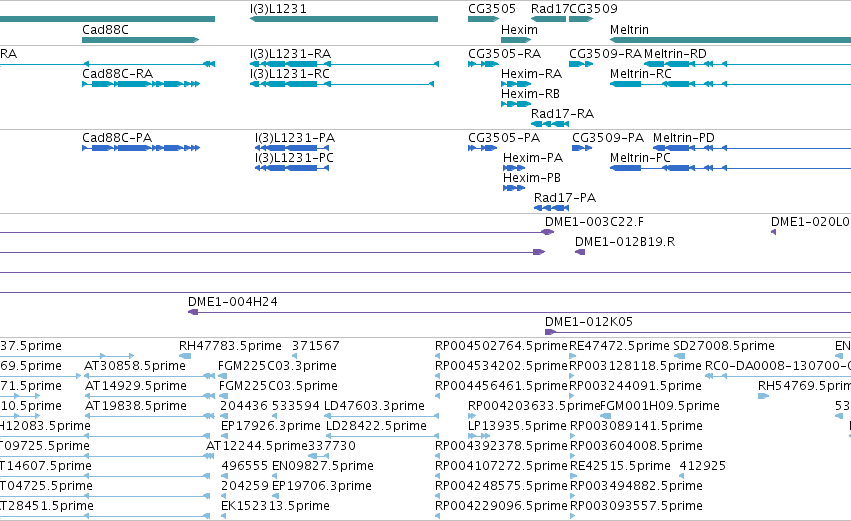This screenshot has width=851, height=521.
Task: Select EST EK152313.5prime
Action: 223,516
